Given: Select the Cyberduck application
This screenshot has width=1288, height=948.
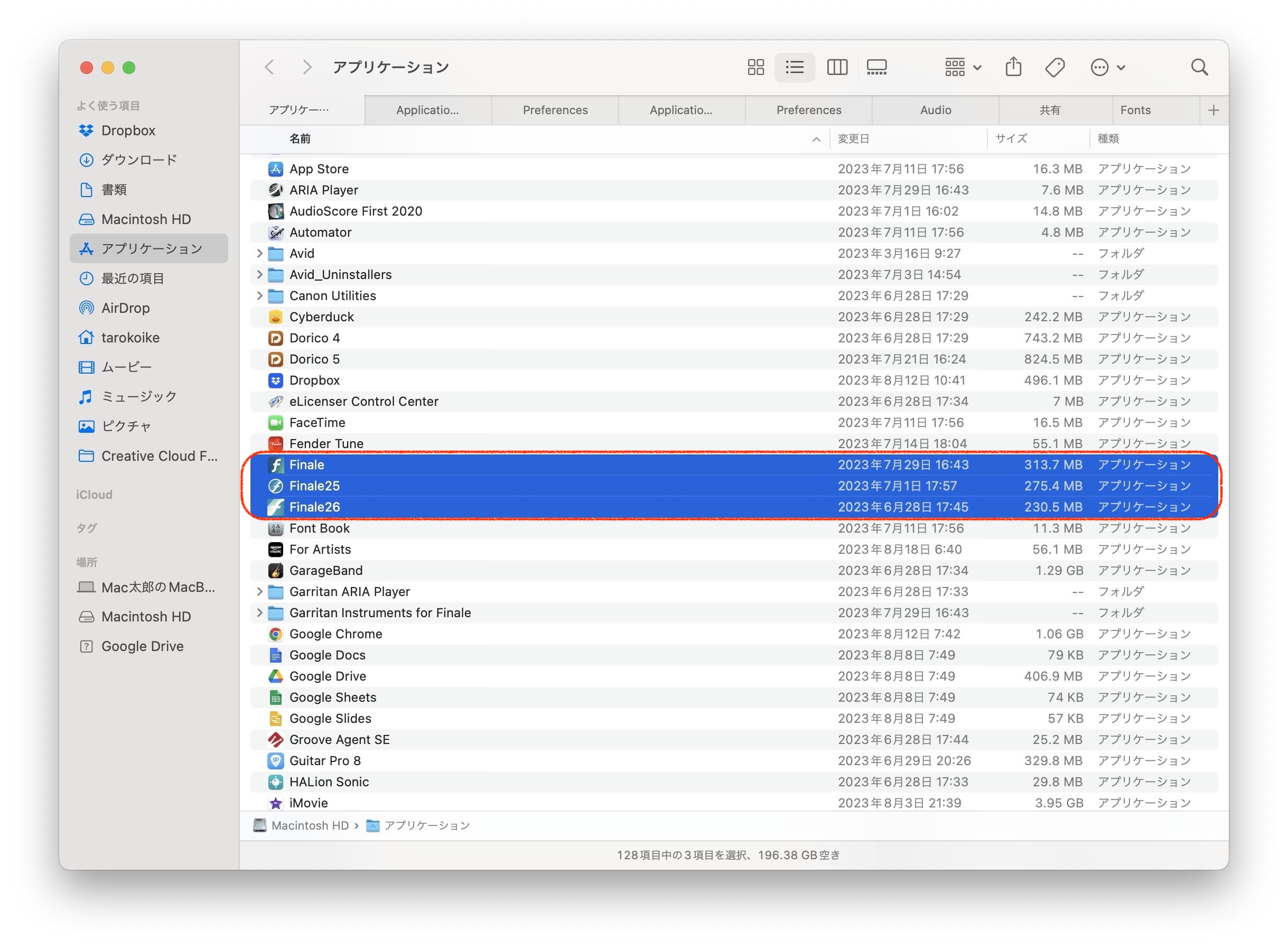Looking at the screenshot, I should 734,316.
